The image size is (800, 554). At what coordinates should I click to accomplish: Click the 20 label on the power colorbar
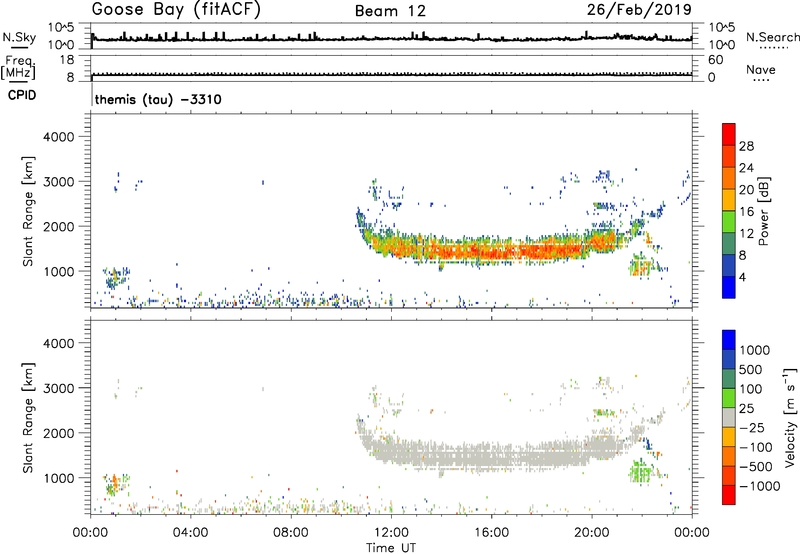746,190
